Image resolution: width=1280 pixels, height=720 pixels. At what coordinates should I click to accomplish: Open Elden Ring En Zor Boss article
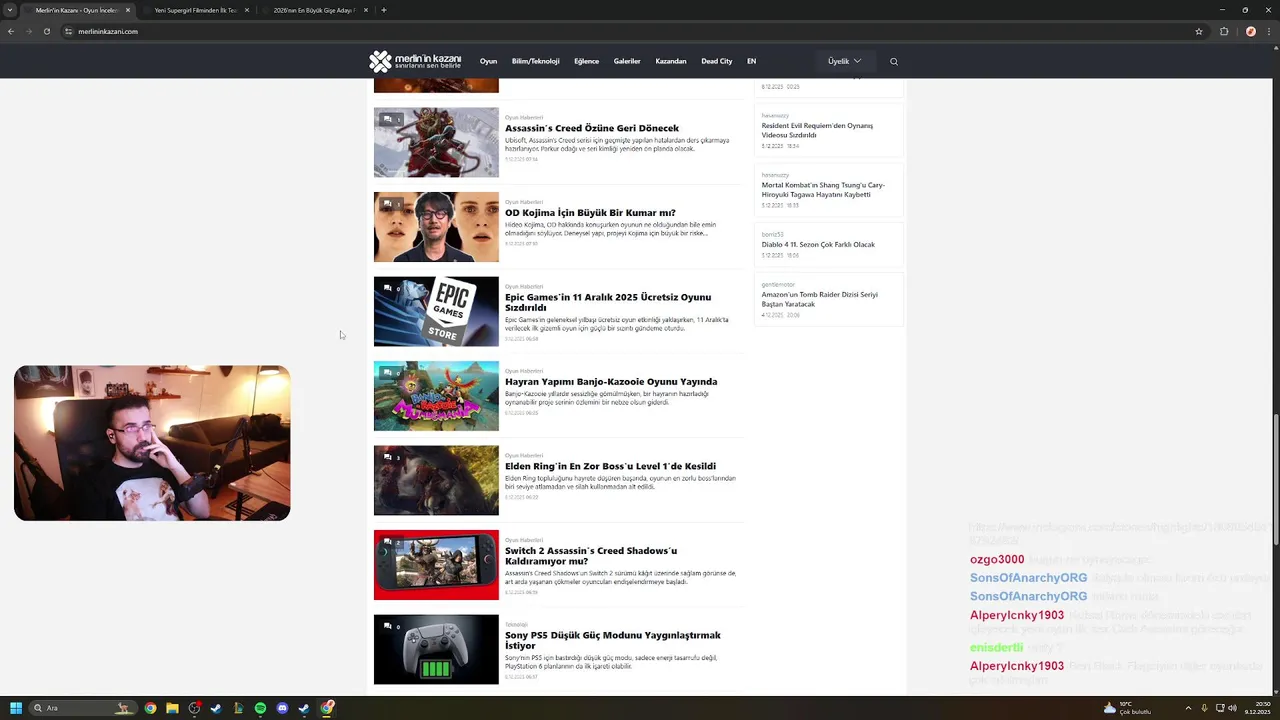pos(610,466)
